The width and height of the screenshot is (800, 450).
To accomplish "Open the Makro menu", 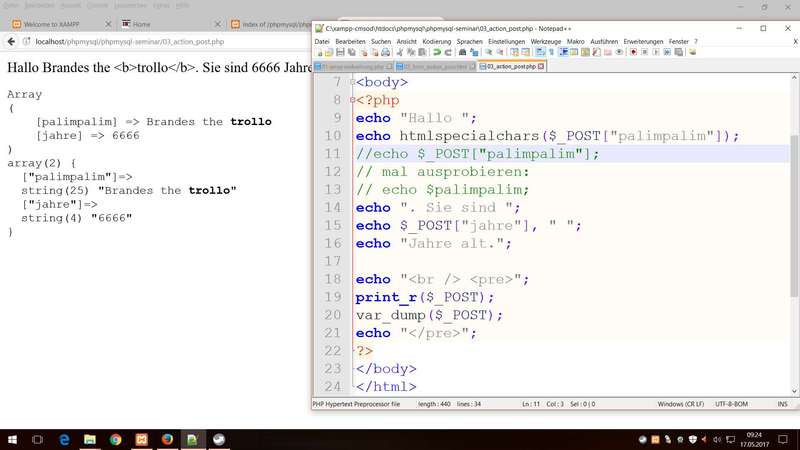I will click(x=575, y=41).
